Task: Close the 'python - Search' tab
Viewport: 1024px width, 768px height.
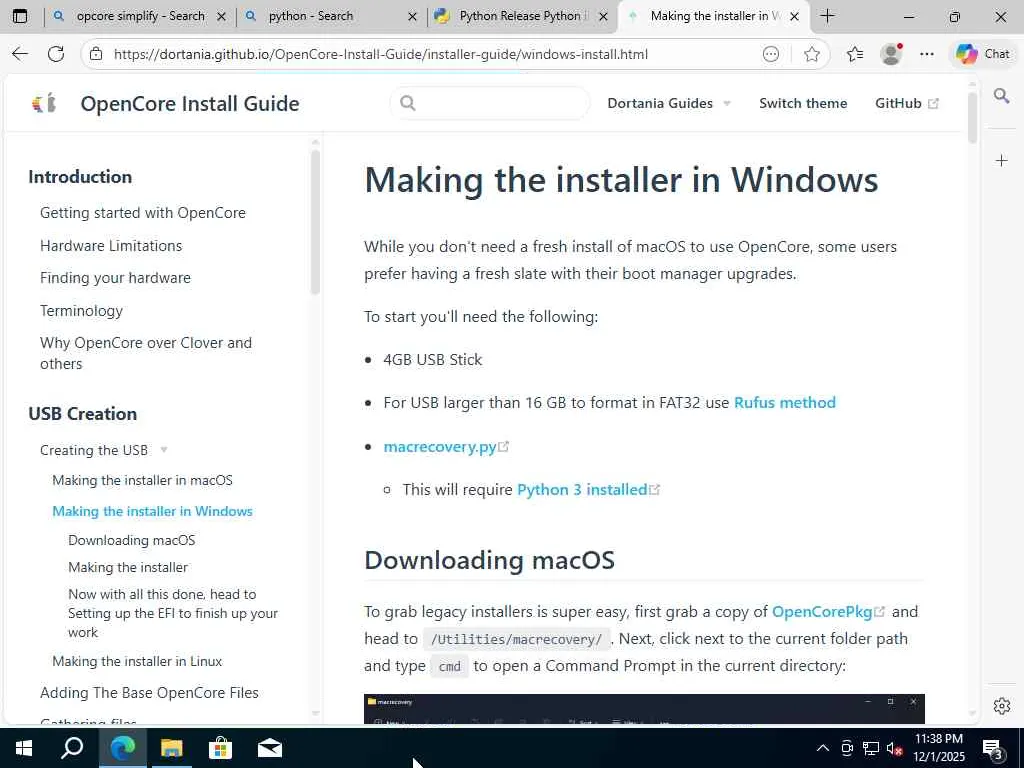Action: [412, 17]
